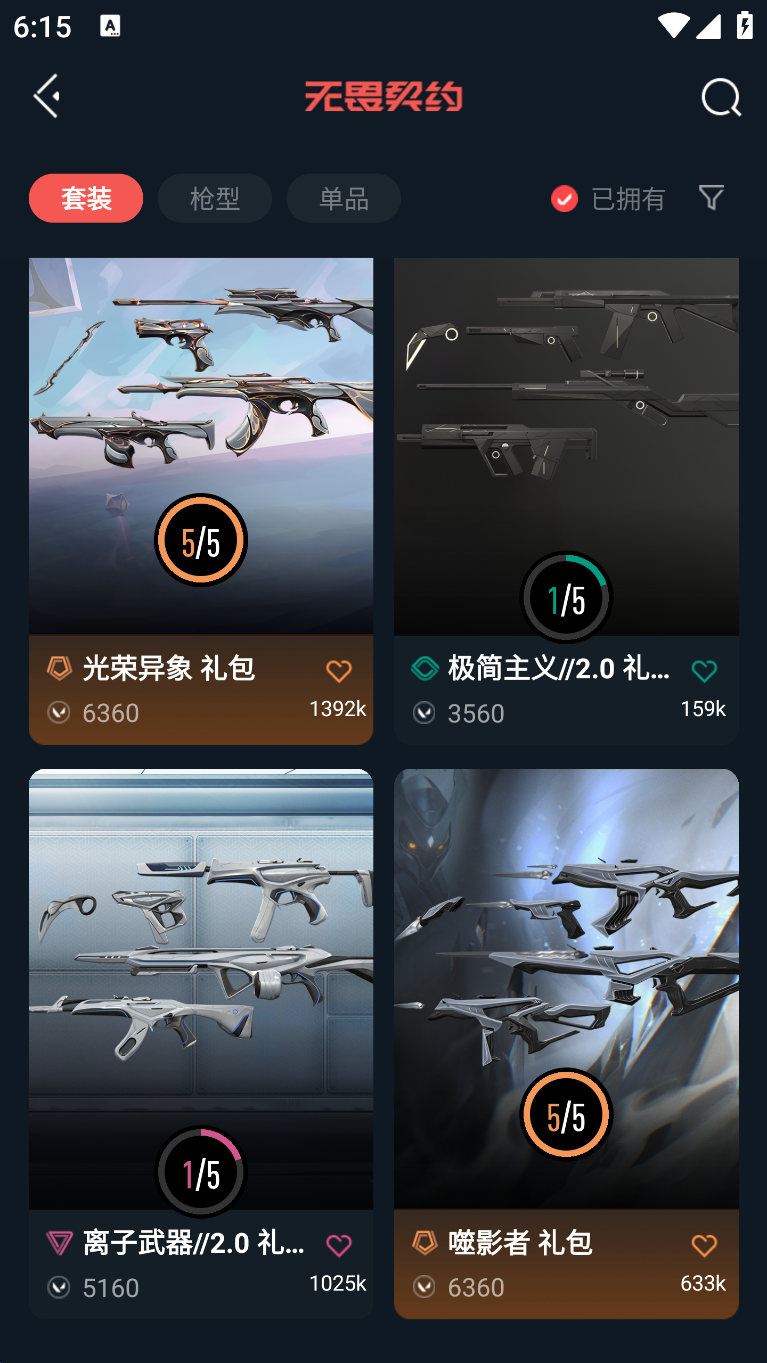Favorite the 光荣异象 礼包 bundle heart
The height and width of the screenshot is (1363, 767).
(x=339, y=671)
